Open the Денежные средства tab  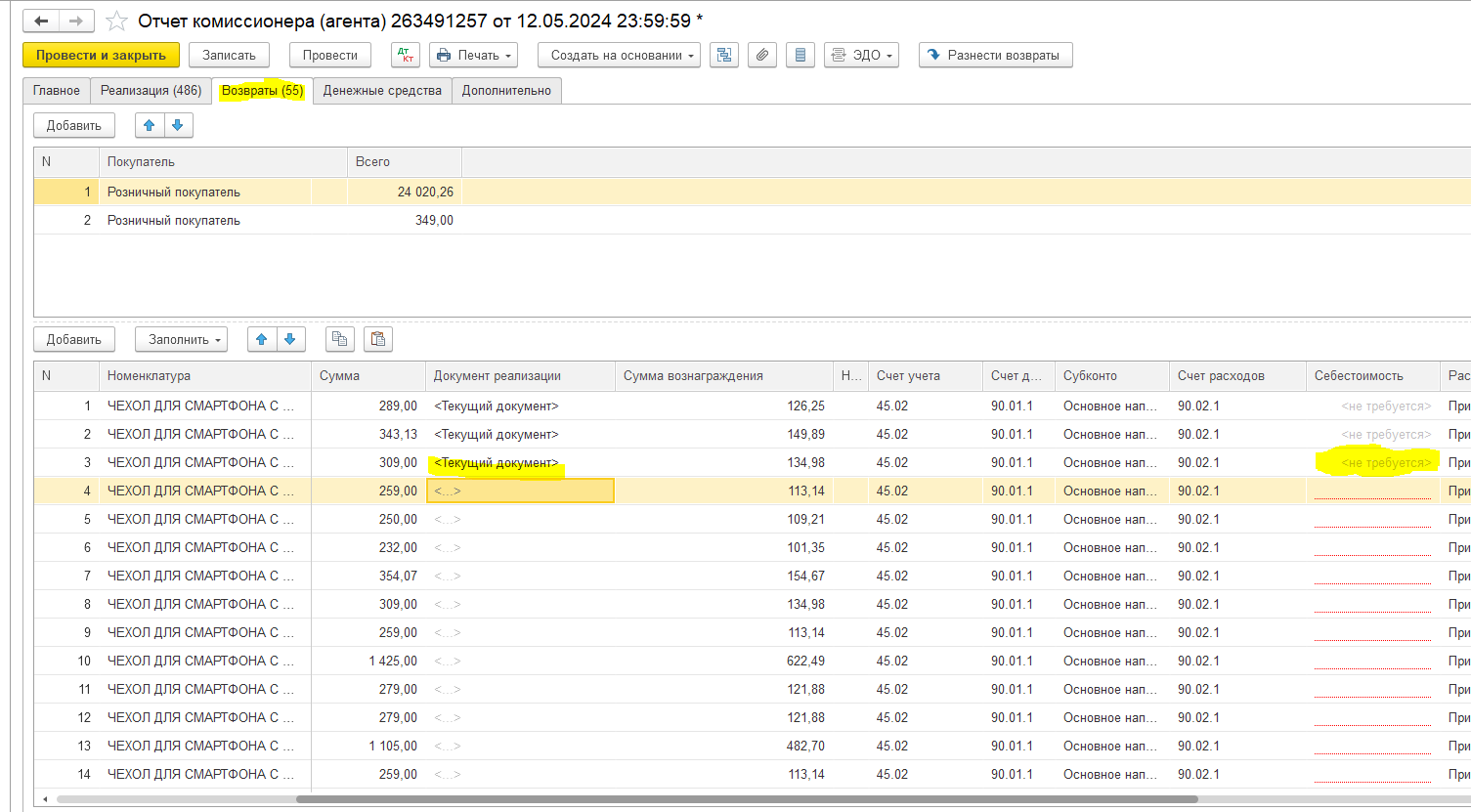tap(382, 91)
